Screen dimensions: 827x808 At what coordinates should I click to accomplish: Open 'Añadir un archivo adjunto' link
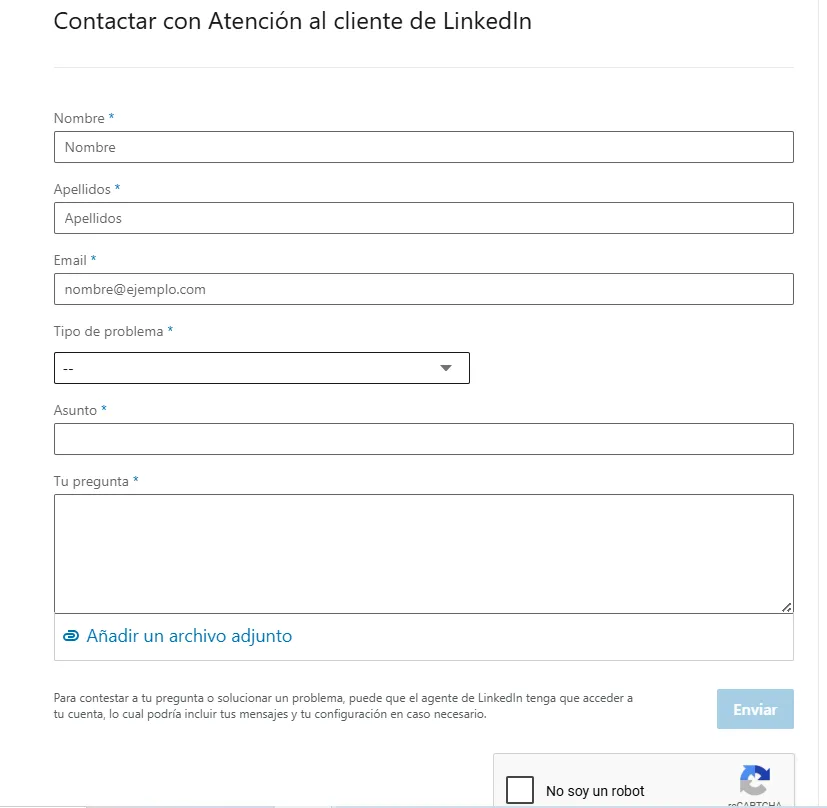(186, 636)
